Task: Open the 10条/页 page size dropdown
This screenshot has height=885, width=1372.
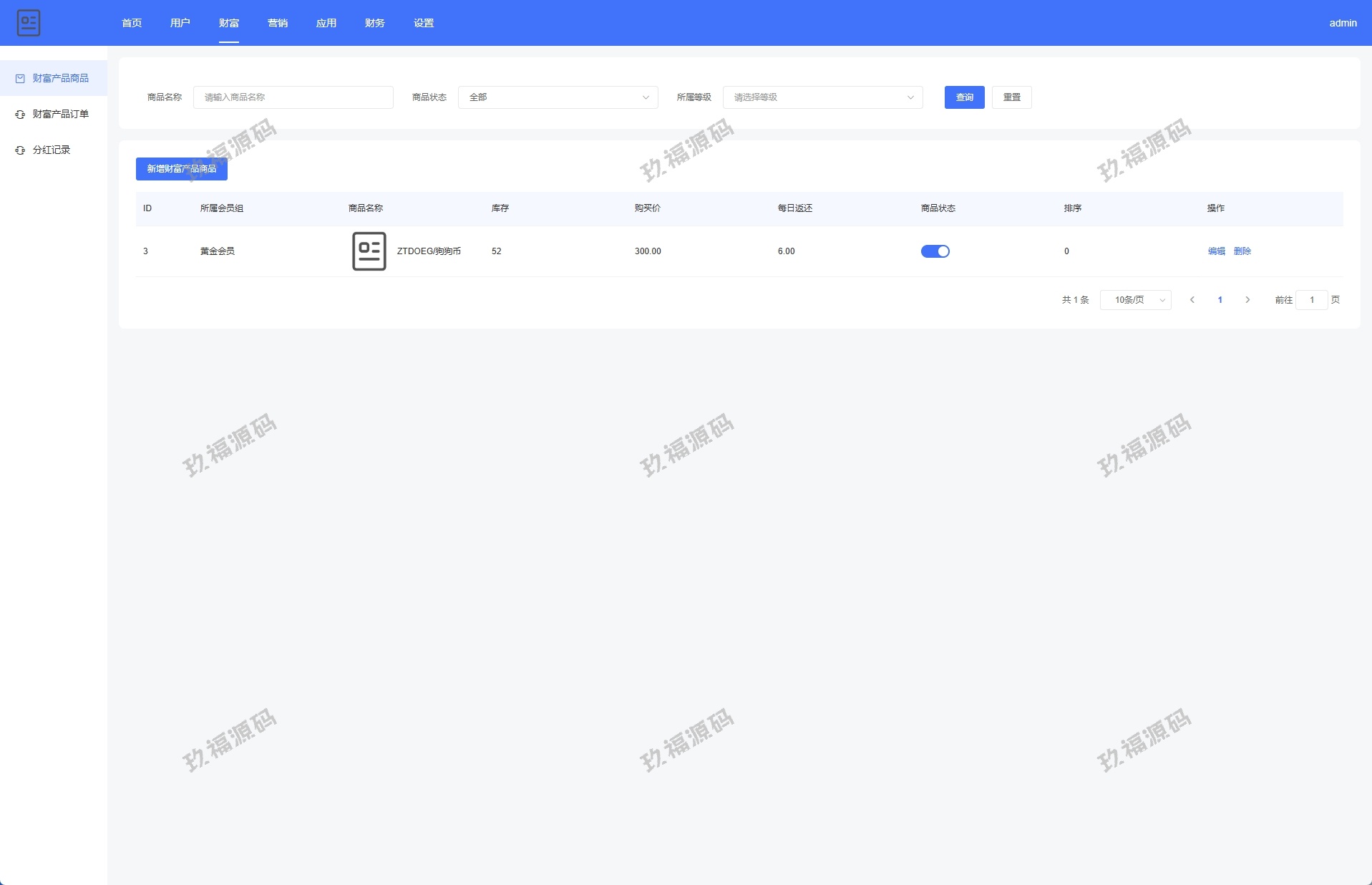Action: [x=1135, y=300]
